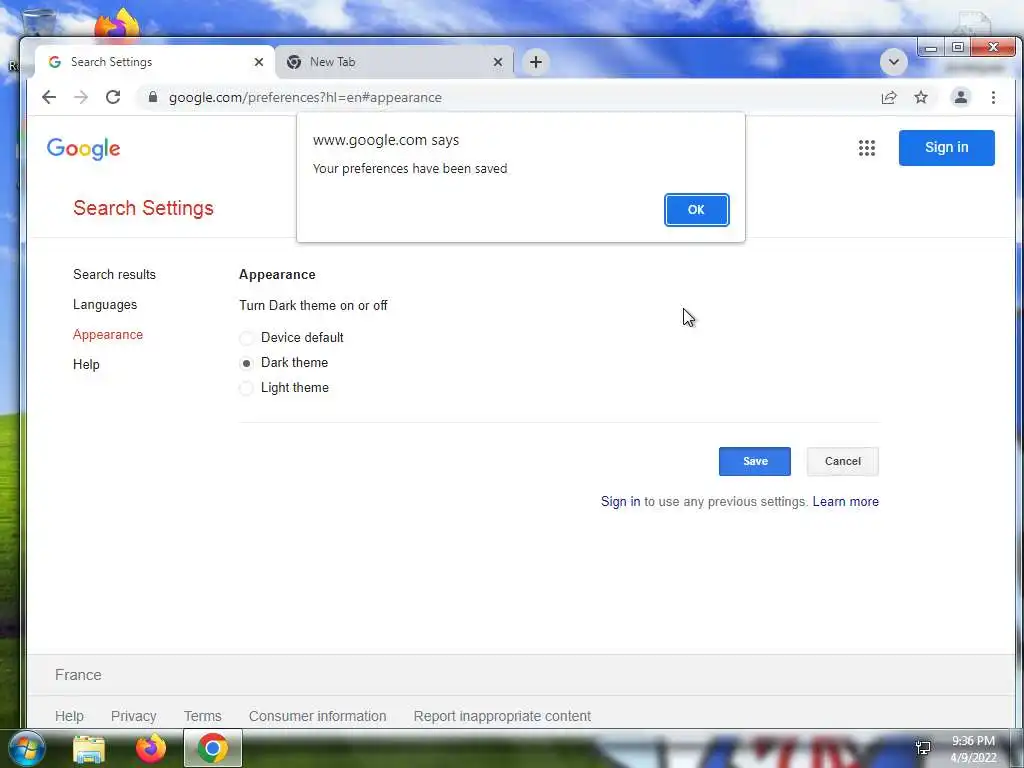Select the Light theme radio option
This screenshot has width=1024, height=768.
click(x=246, y=388)
